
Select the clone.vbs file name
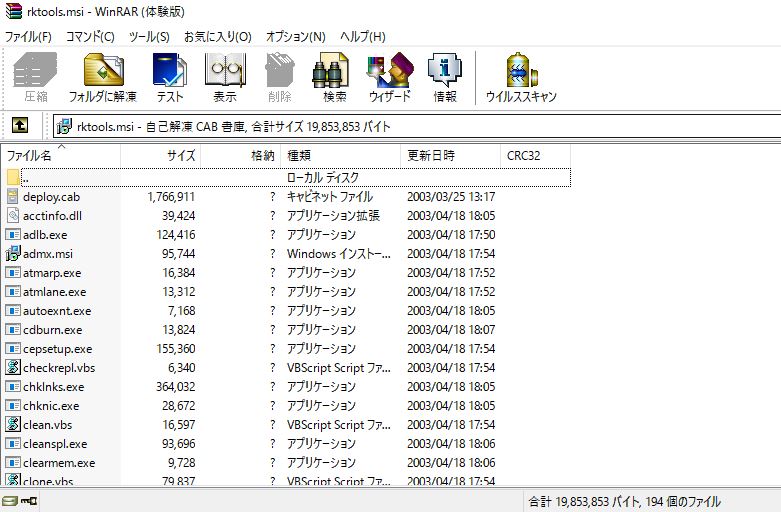click(x=48, y=481)
